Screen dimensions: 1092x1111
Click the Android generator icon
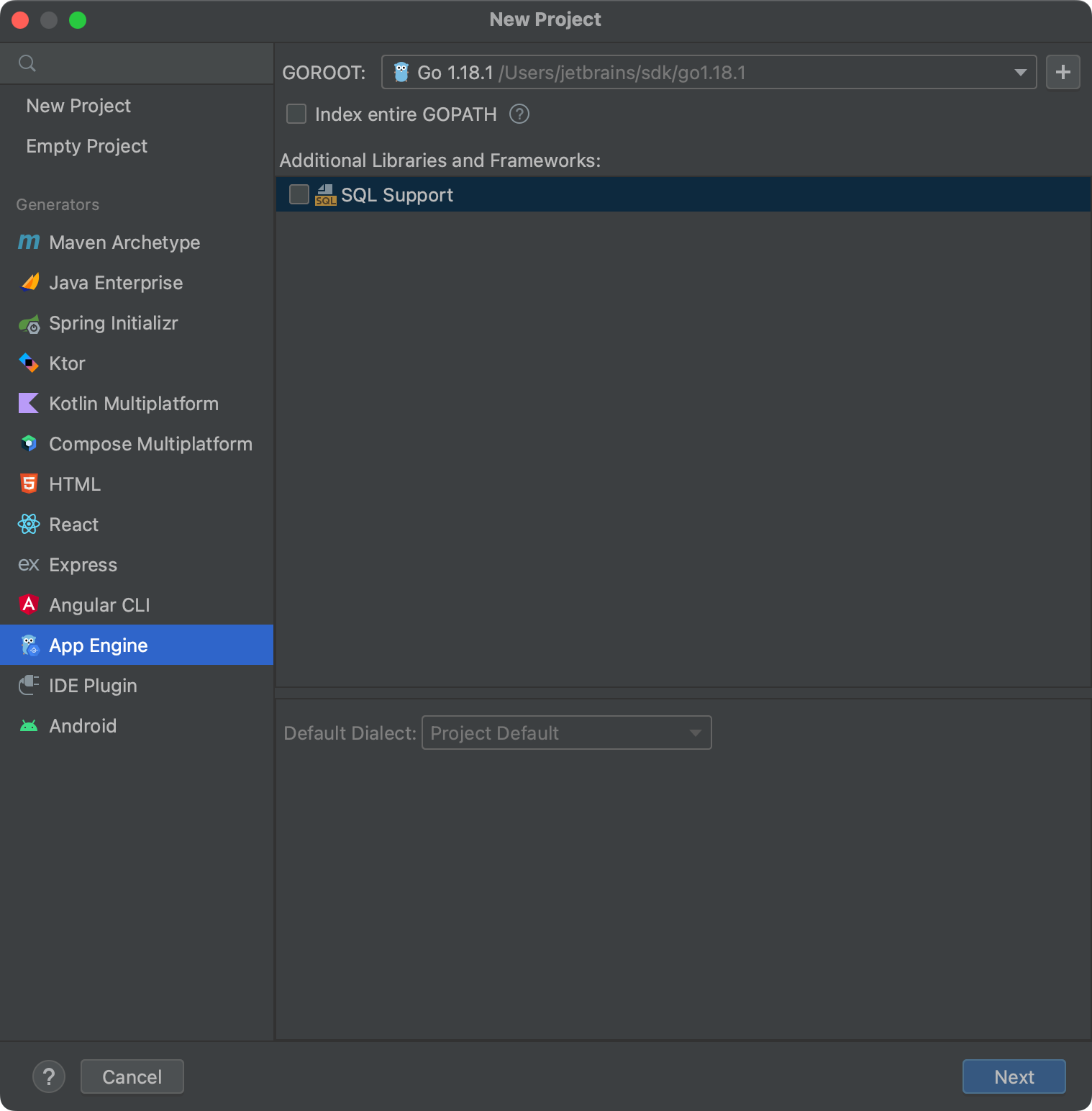click(x=28, y=726)
